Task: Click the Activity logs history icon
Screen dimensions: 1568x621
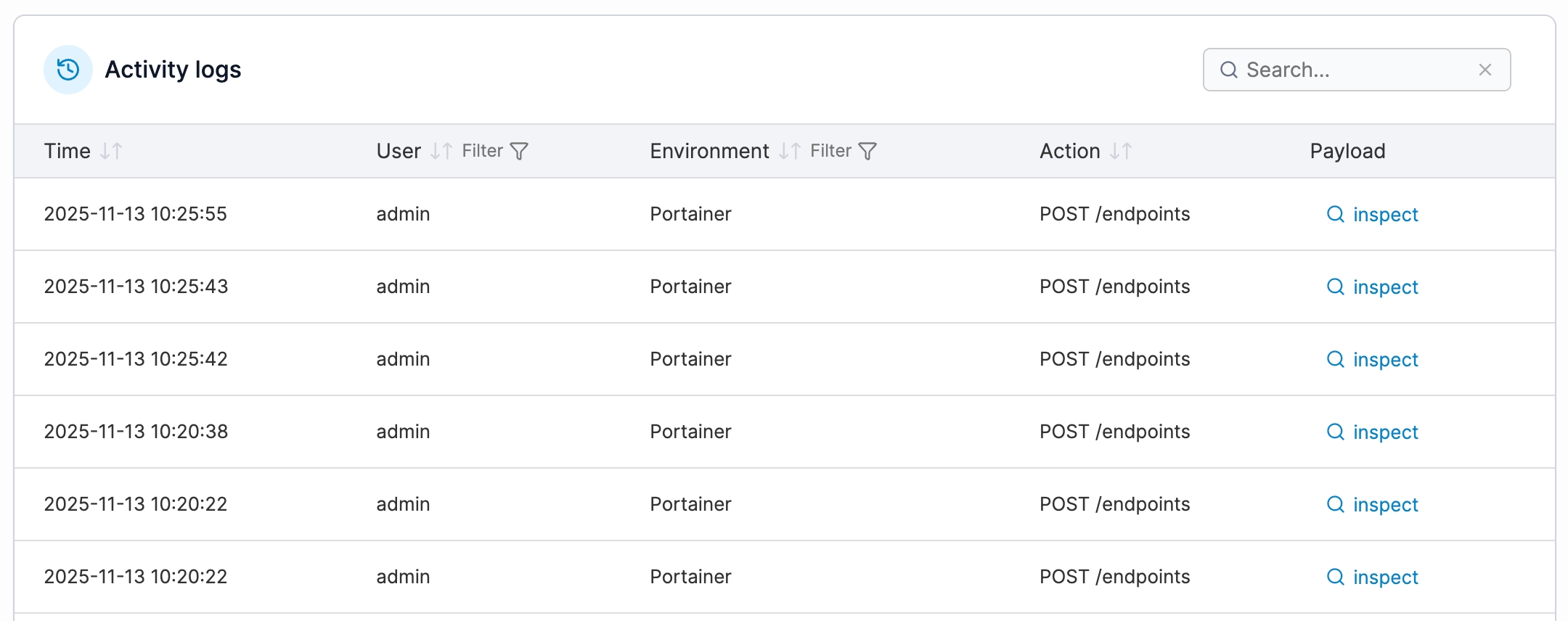Action: pyautogui.click(x=68, y=70)
